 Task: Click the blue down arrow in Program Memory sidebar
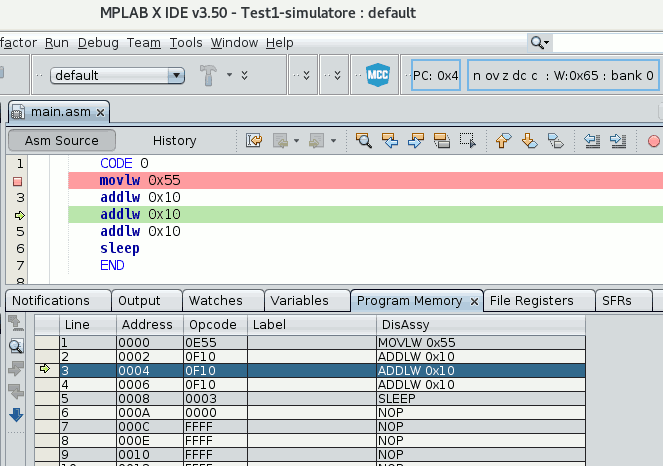[x=16, y=414]
